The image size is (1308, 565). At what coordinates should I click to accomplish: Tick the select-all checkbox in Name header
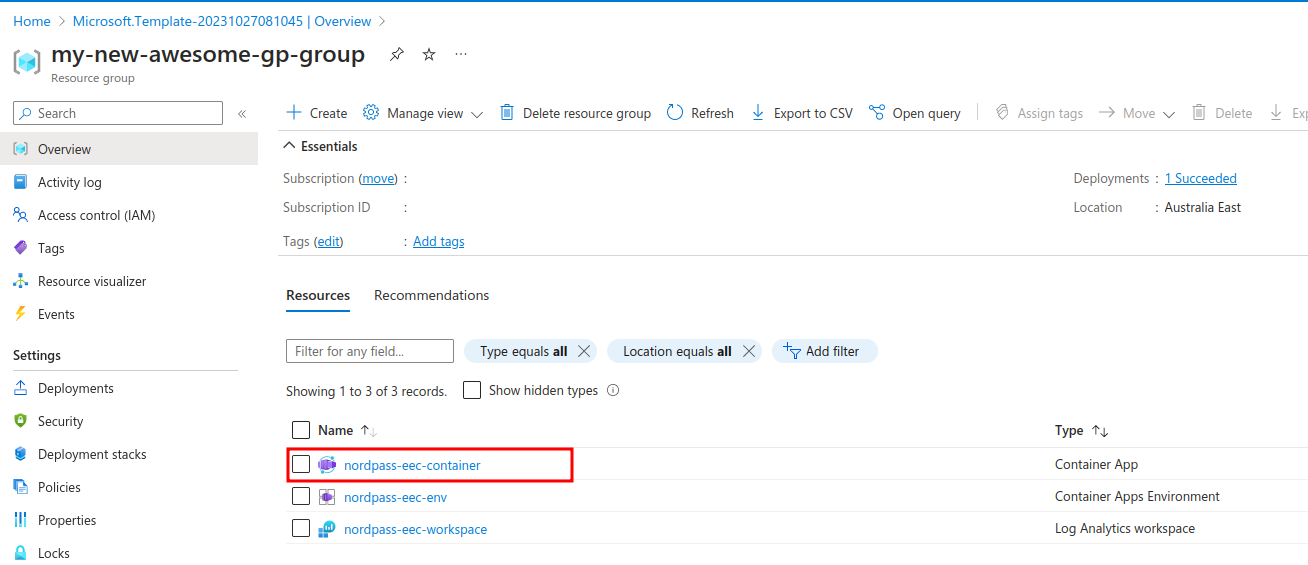click(x=301, y=430)
